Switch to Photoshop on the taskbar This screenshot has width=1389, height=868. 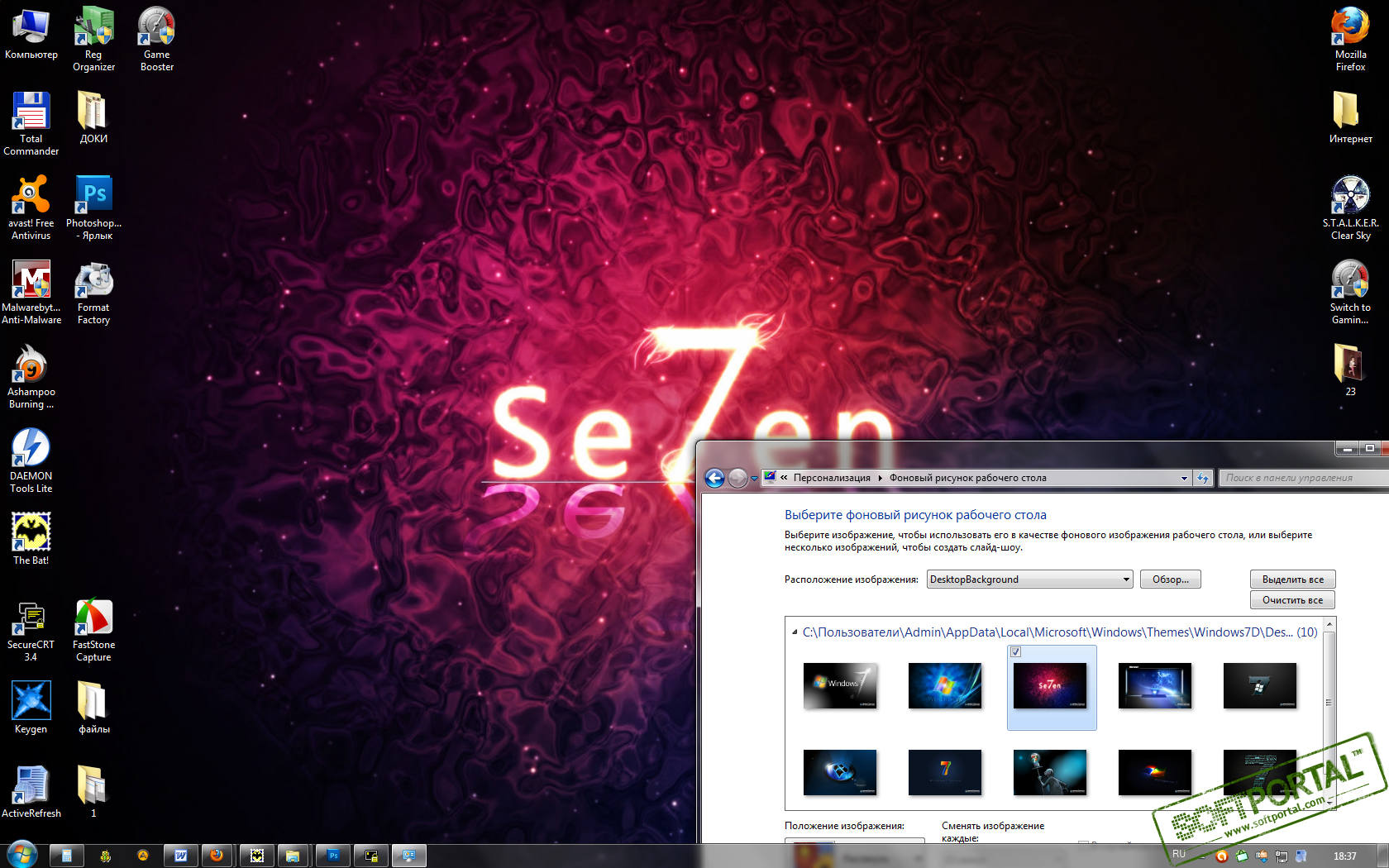point(334,856)
